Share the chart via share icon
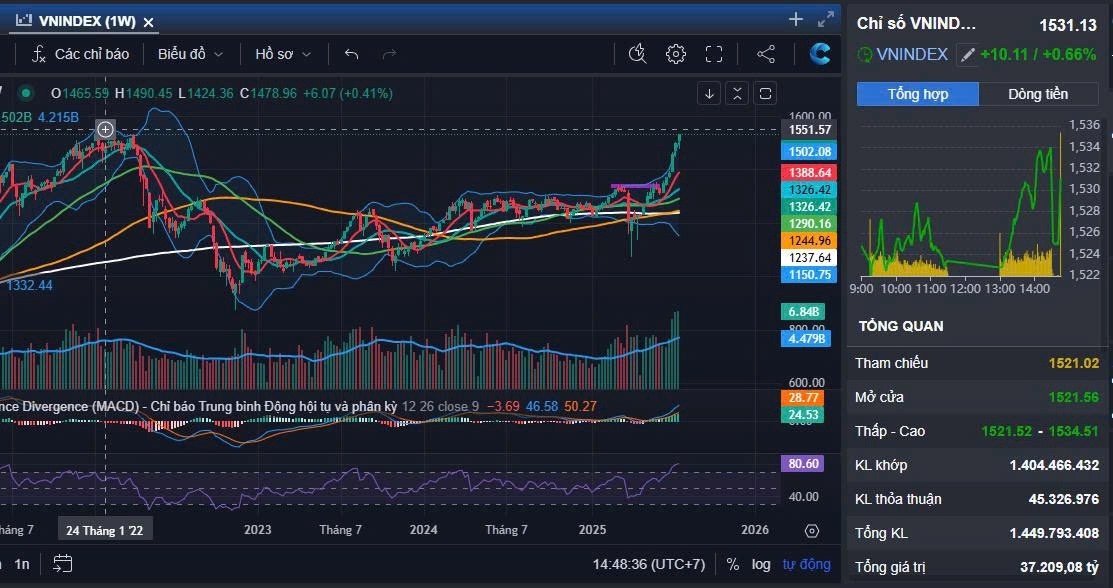 (766, 54)
